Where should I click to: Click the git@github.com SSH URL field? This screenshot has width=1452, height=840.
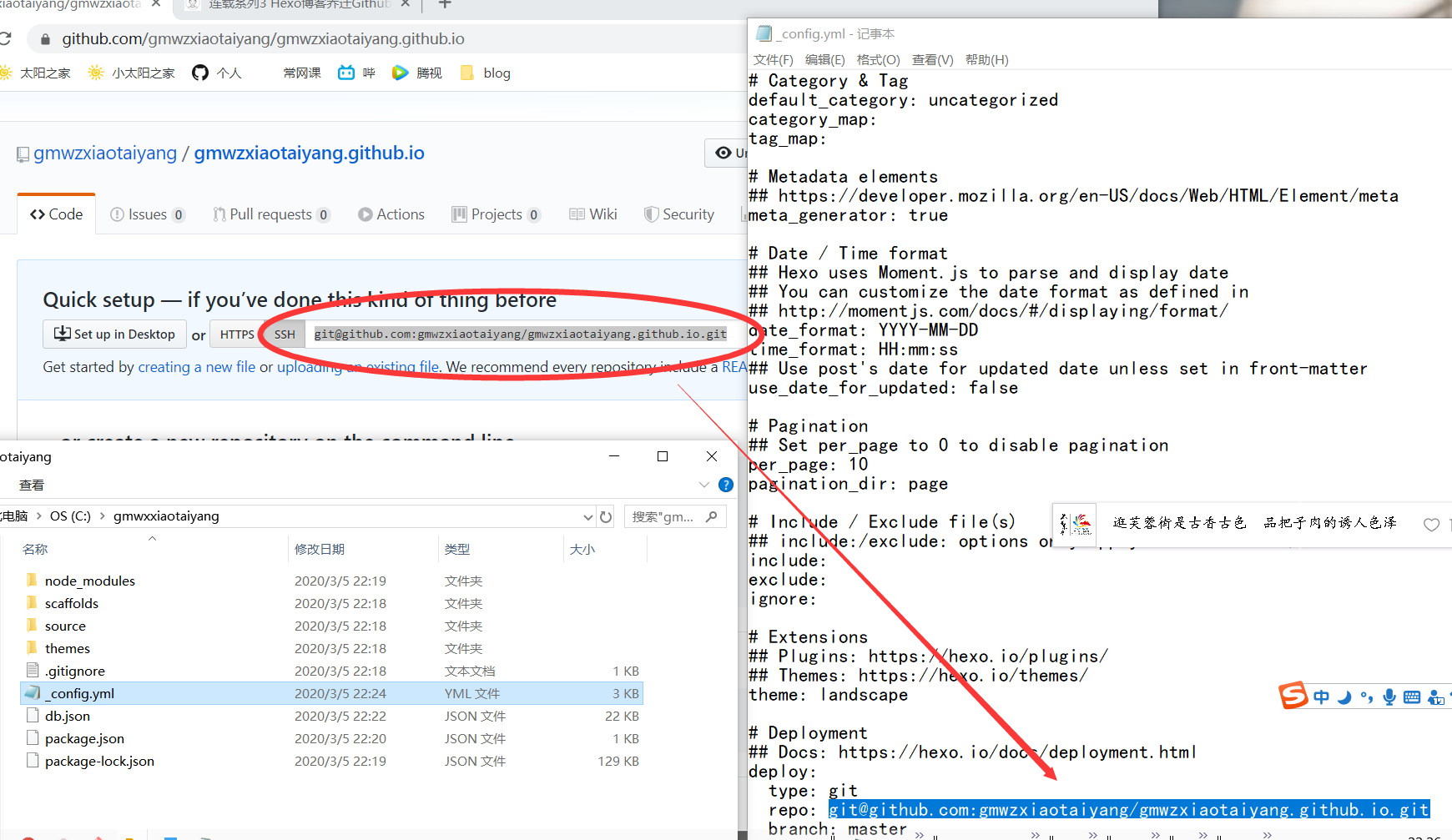(521, 334)
